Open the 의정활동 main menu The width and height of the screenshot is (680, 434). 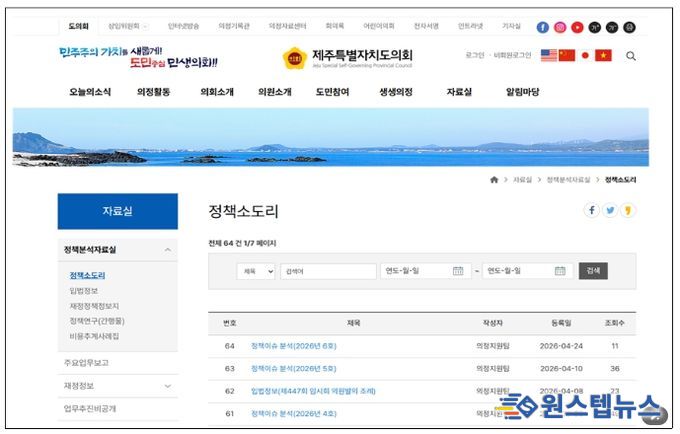153,92
